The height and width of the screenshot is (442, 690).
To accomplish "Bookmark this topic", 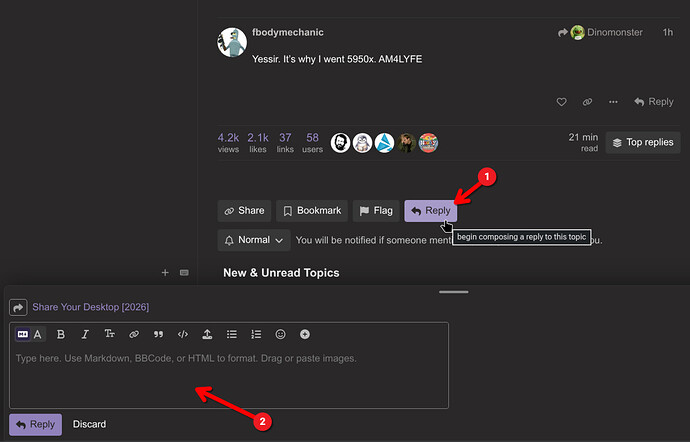I will click(x=313, y=211).
